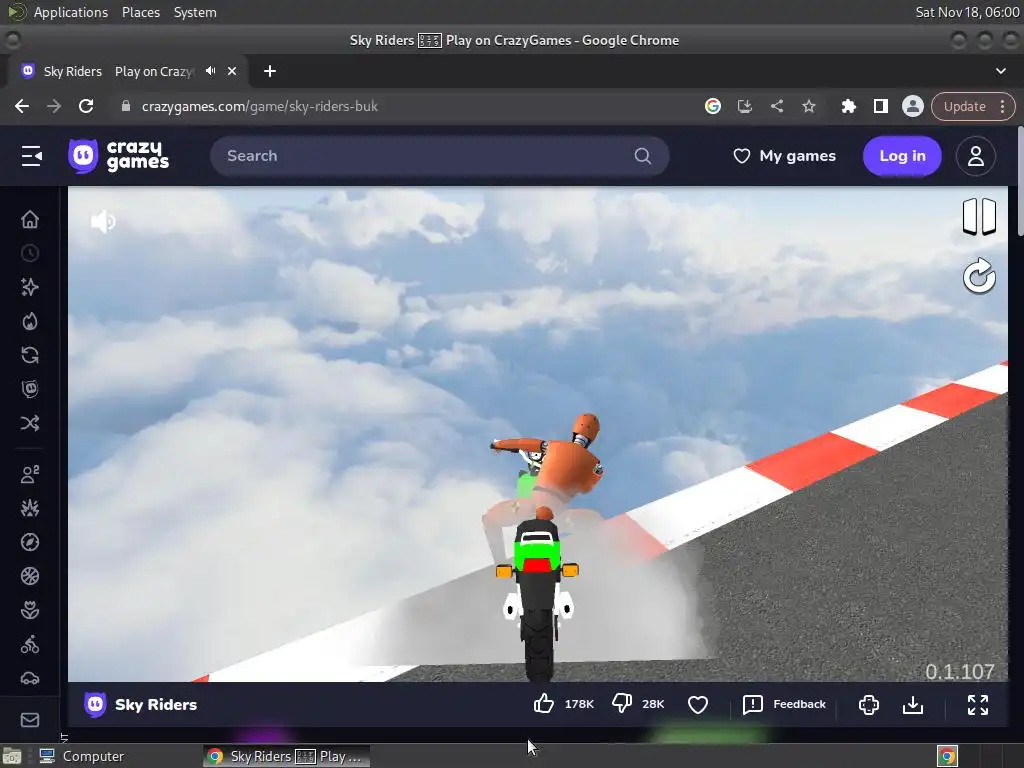
Task: Open Chrome profile account icon
Action: pos(912,106)
